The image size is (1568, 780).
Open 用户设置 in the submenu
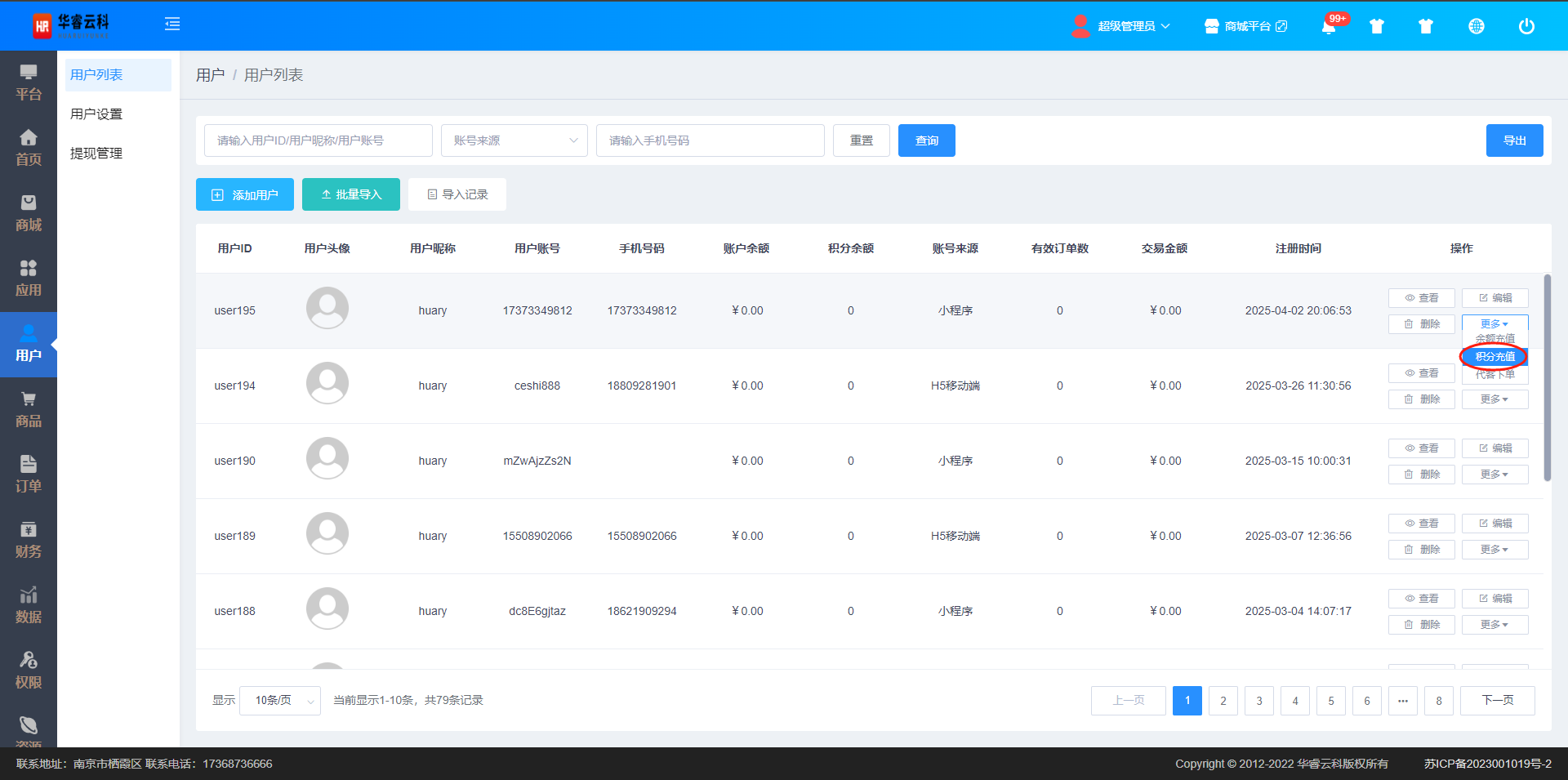pyautogui.click(x=96, y=114)
